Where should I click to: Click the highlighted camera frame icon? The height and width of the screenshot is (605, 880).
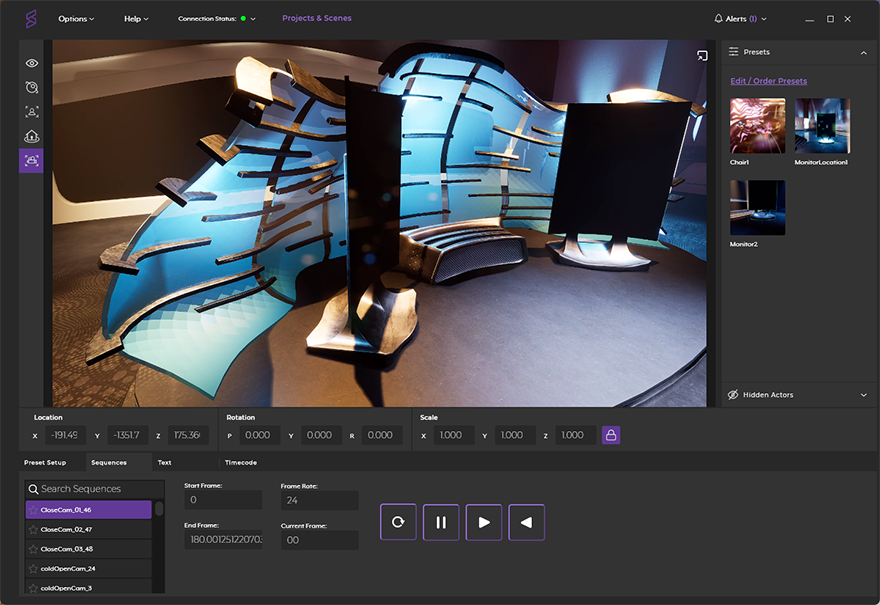click(x=31, y=160)
